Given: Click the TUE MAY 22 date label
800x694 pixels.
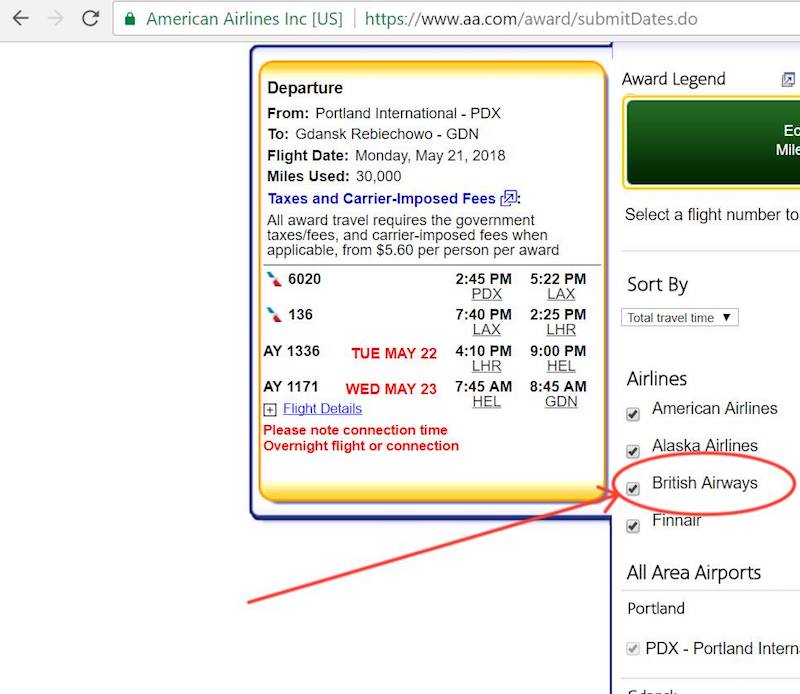Looking at the screenshot, I should 394,353.
